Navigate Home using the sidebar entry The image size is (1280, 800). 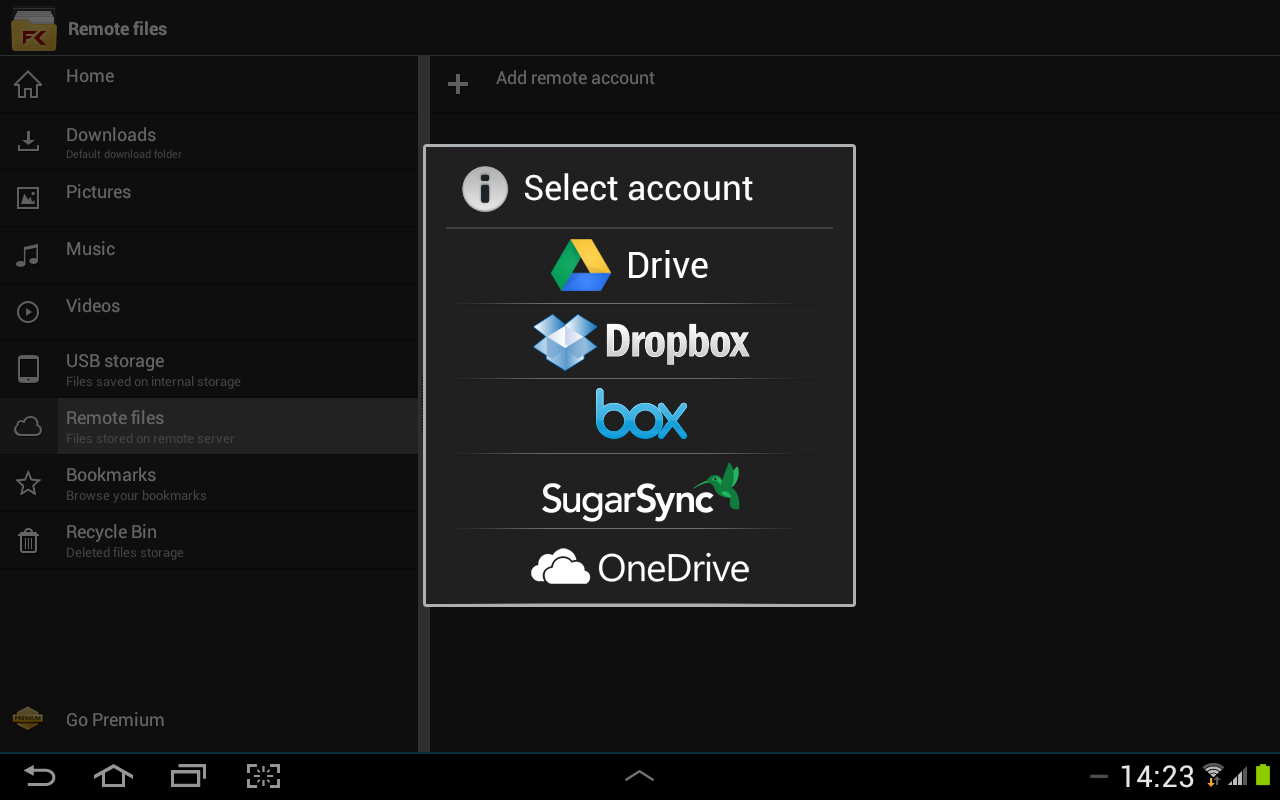tap(89, 75)
